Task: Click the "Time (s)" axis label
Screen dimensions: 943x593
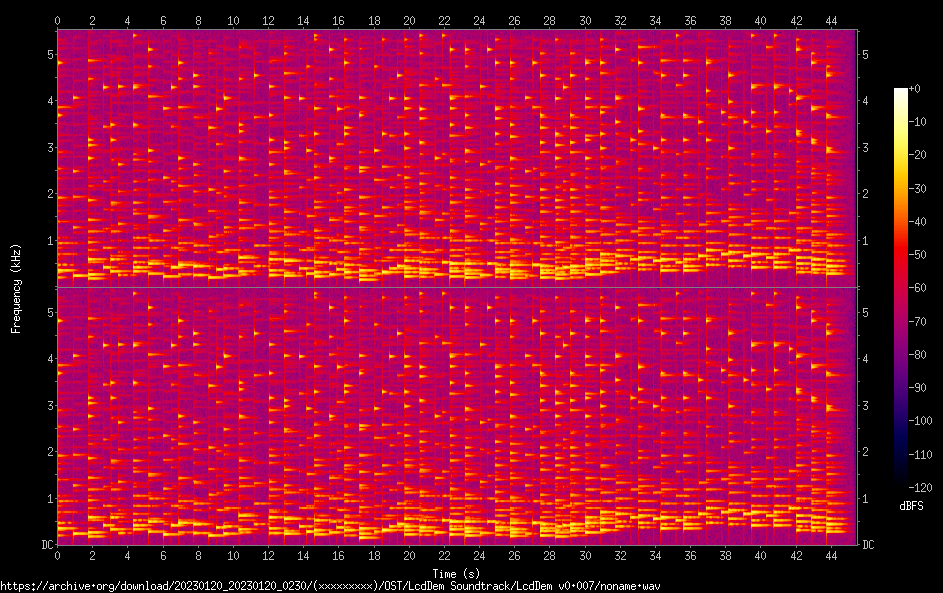Action: 456,573
